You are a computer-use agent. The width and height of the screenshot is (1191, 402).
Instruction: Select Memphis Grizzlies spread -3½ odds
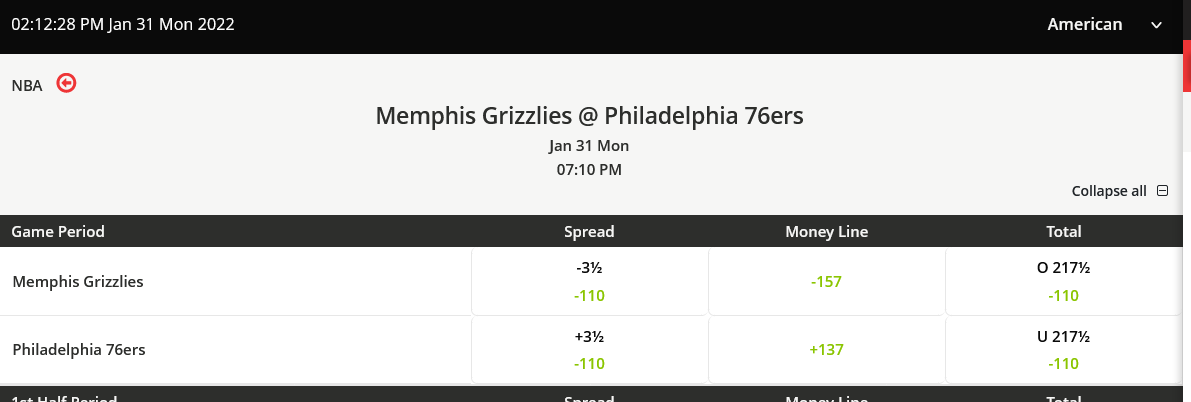pos(589,282)
